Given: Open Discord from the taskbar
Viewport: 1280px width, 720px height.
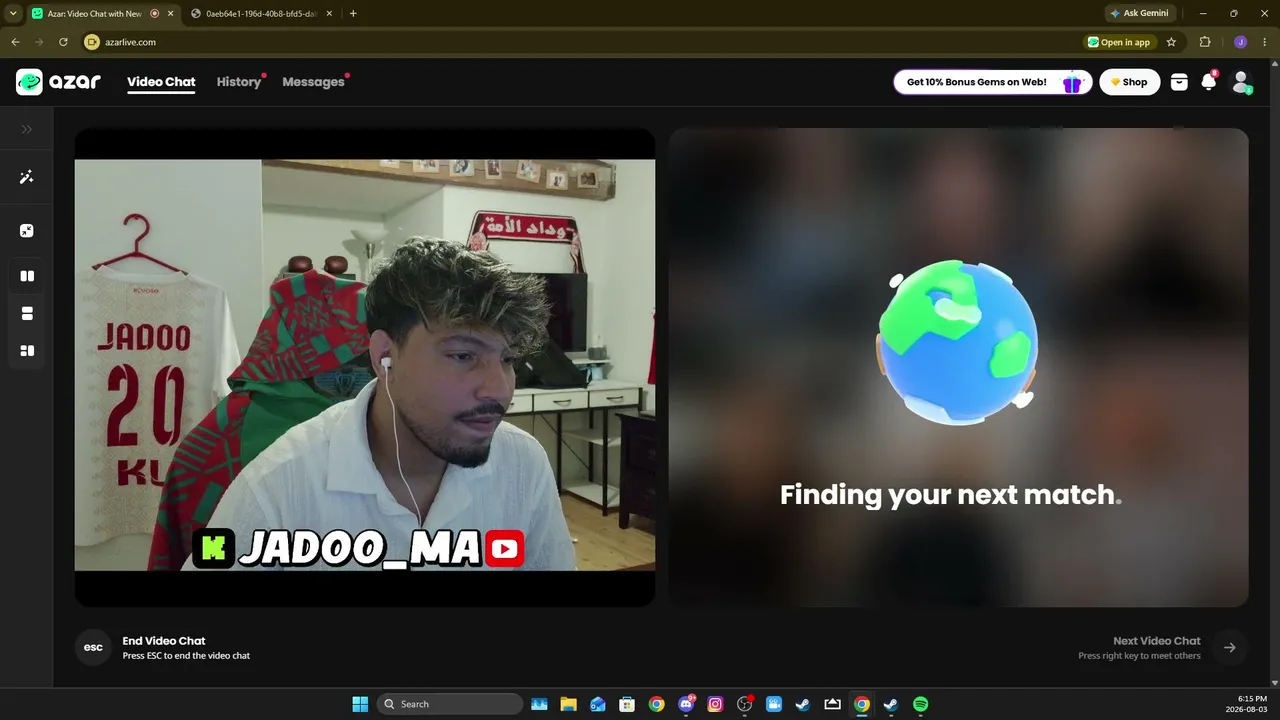Looking at the screenshot, I should tap(686, 704).
